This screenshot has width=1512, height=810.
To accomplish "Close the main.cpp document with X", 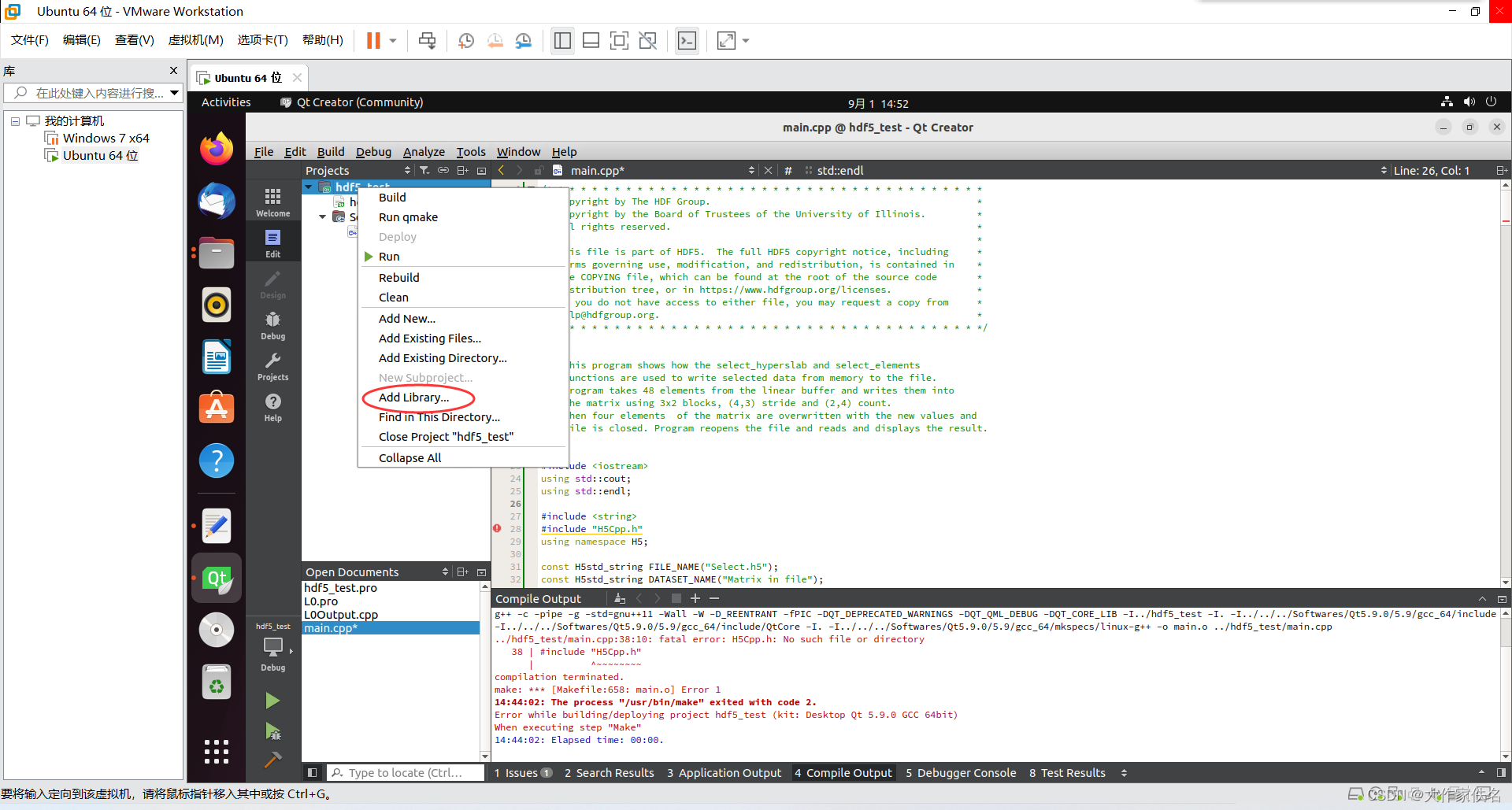I will (x=768, y=170).
